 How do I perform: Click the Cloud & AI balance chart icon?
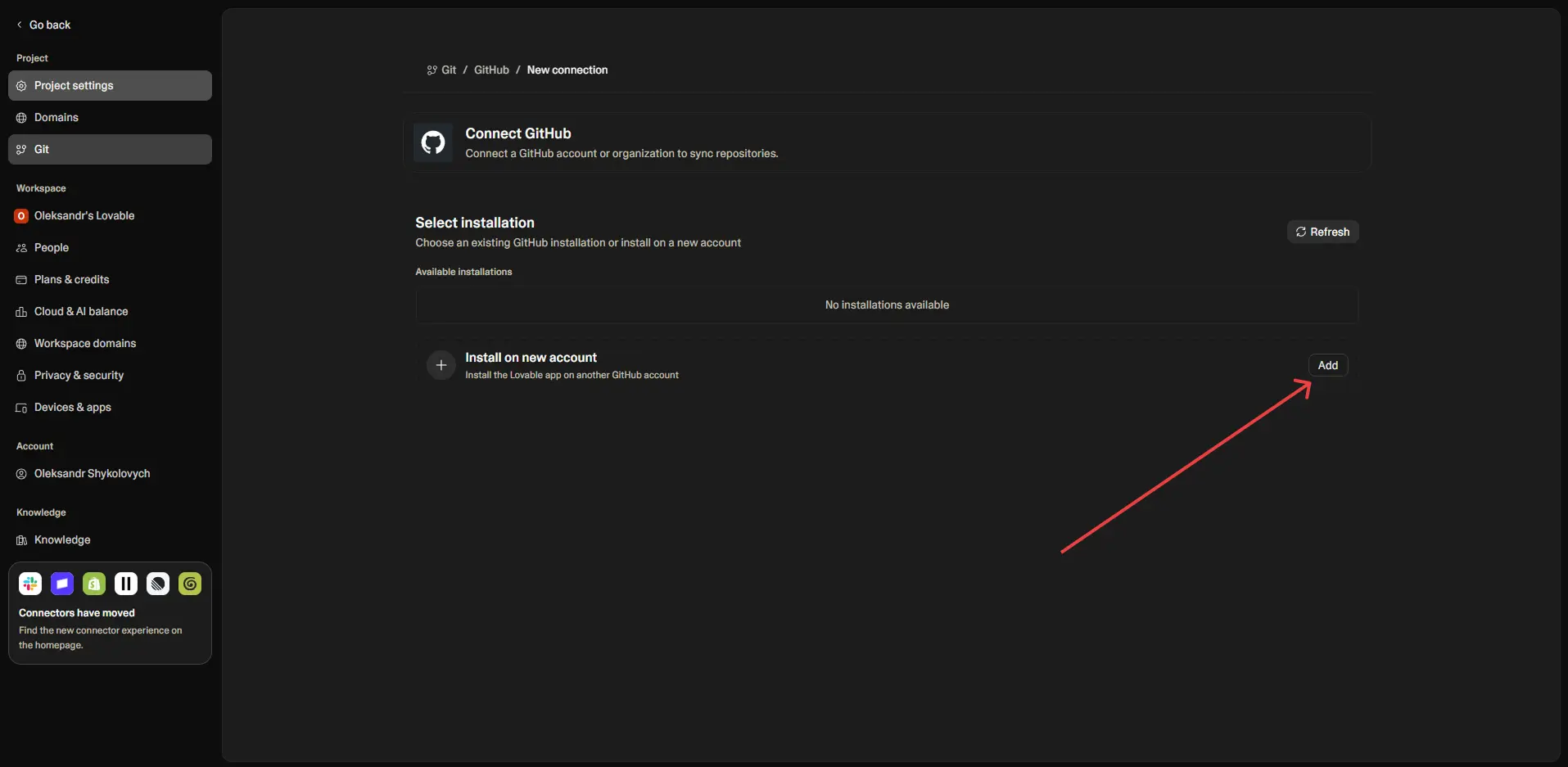pyautogui.click(x=21, y=312)
